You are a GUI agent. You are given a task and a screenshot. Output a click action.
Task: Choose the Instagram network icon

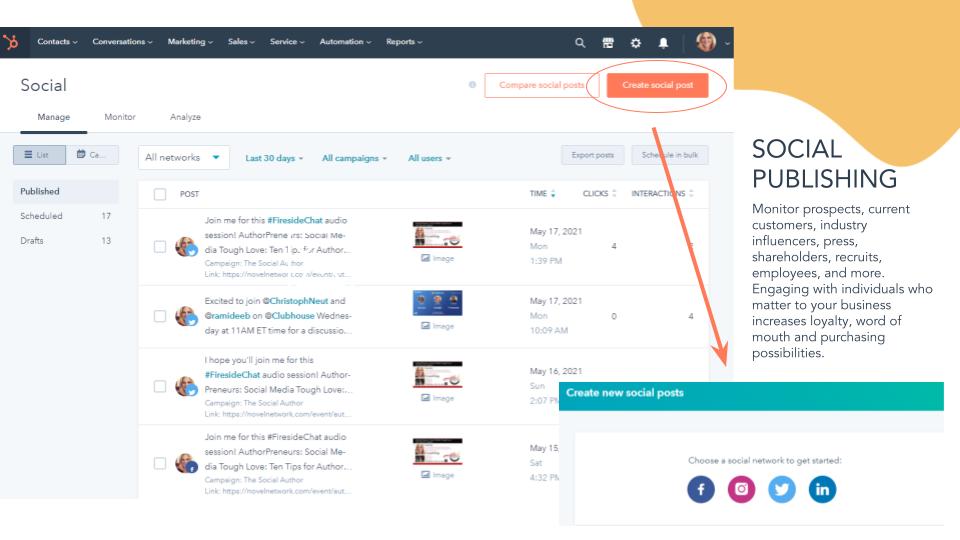[741, 489]
